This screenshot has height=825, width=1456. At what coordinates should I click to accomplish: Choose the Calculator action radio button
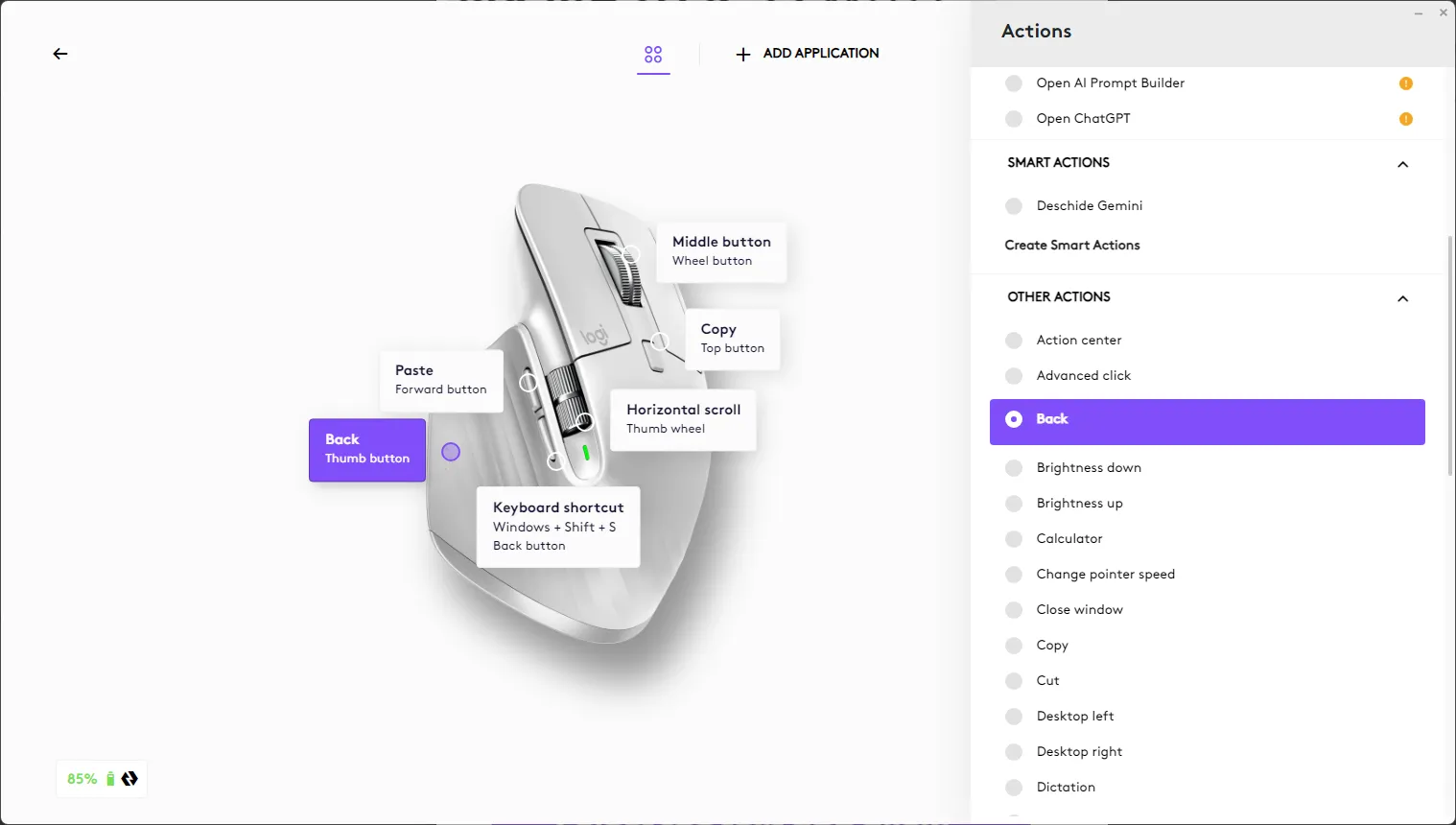[x=1014, y=539]
